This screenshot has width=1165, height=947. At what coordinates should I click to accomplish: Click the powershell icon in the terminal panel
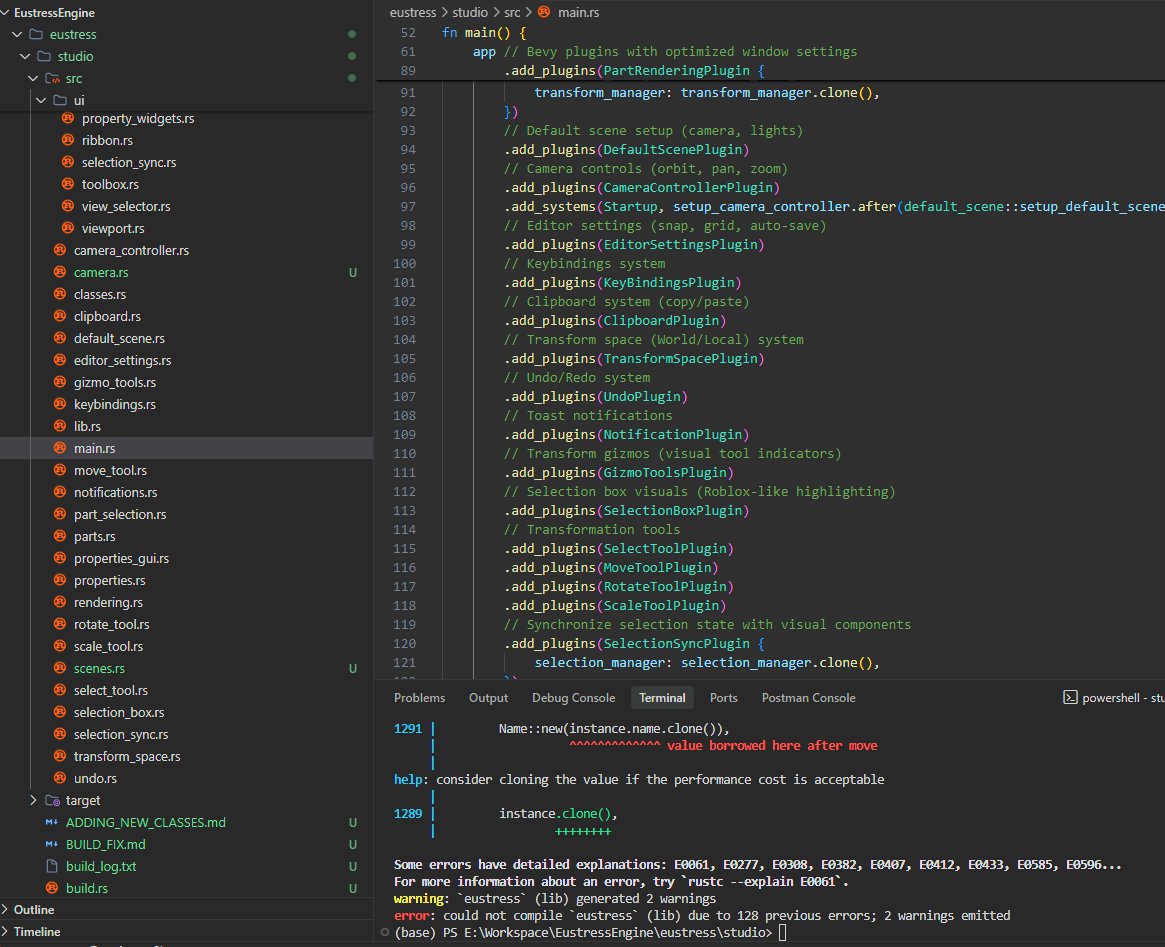1069,697
